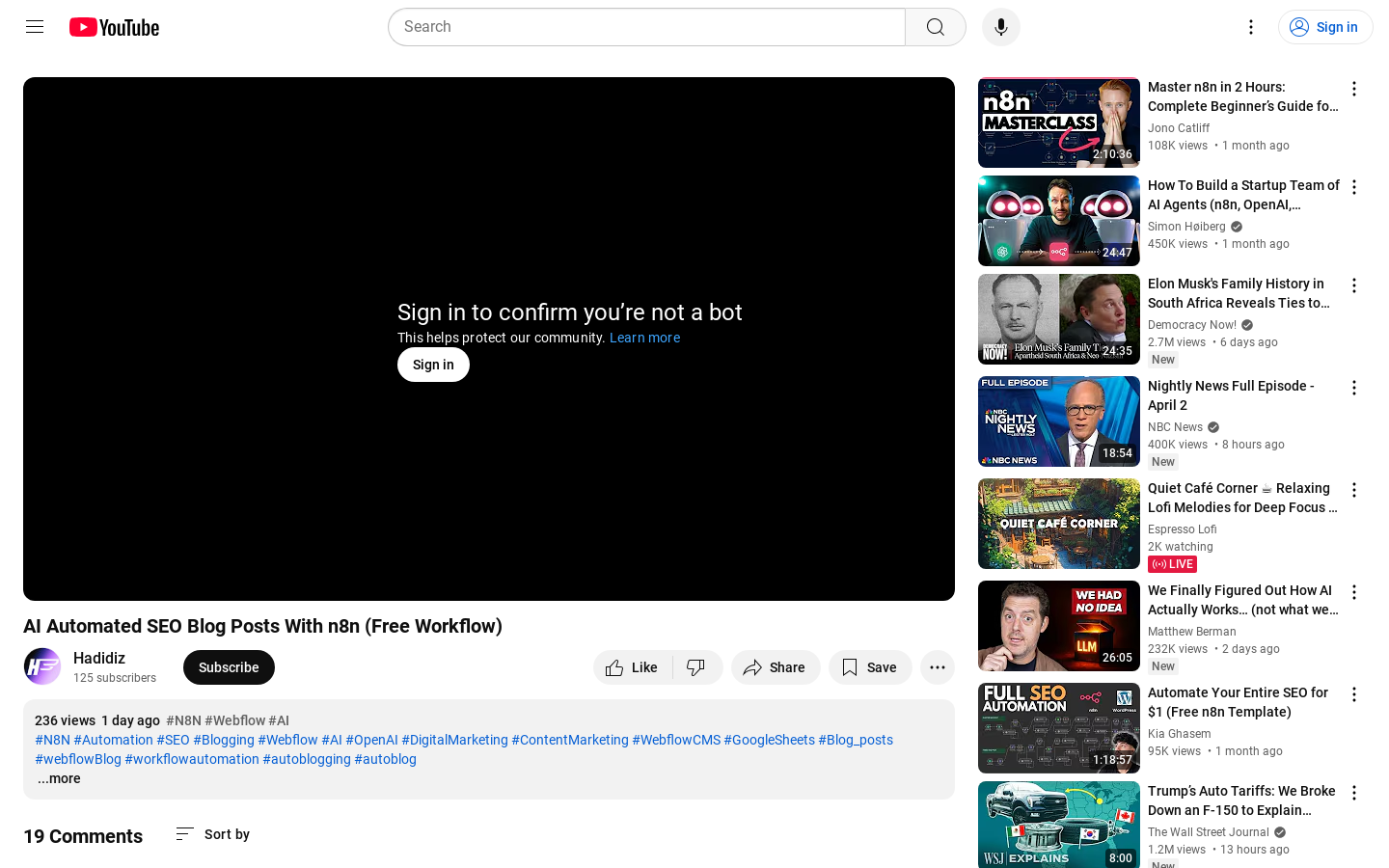Open Kia Ghasem channel name
Viewport: 1389px width, 868px height.
(1180, 734)
